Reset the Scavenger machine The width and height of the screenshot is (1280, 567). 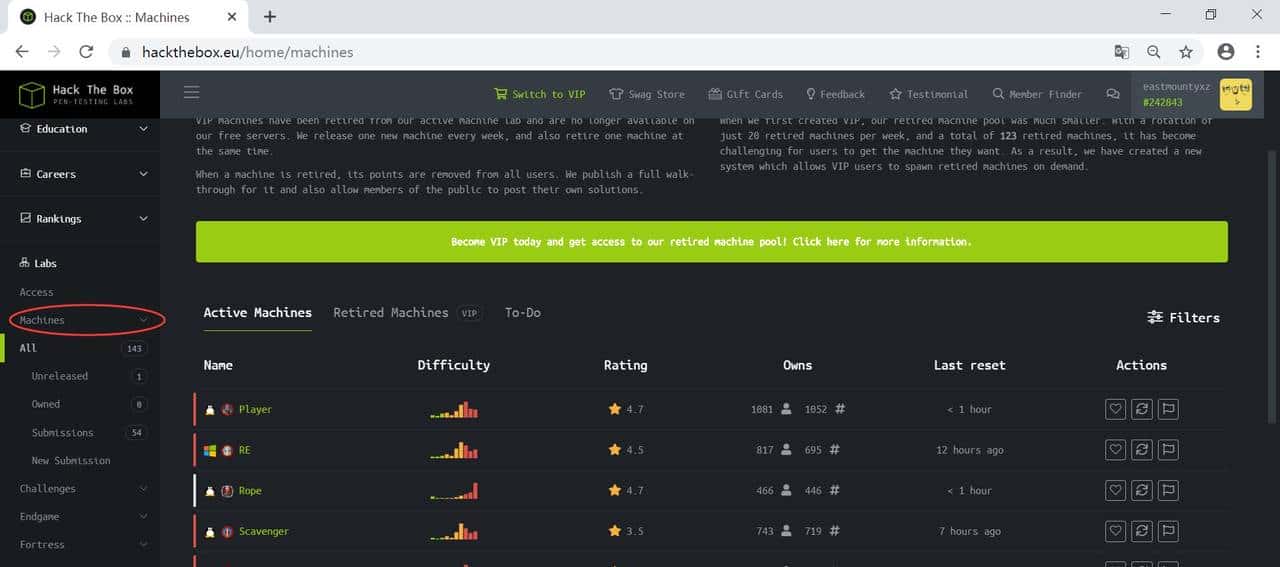[1141, 531]
